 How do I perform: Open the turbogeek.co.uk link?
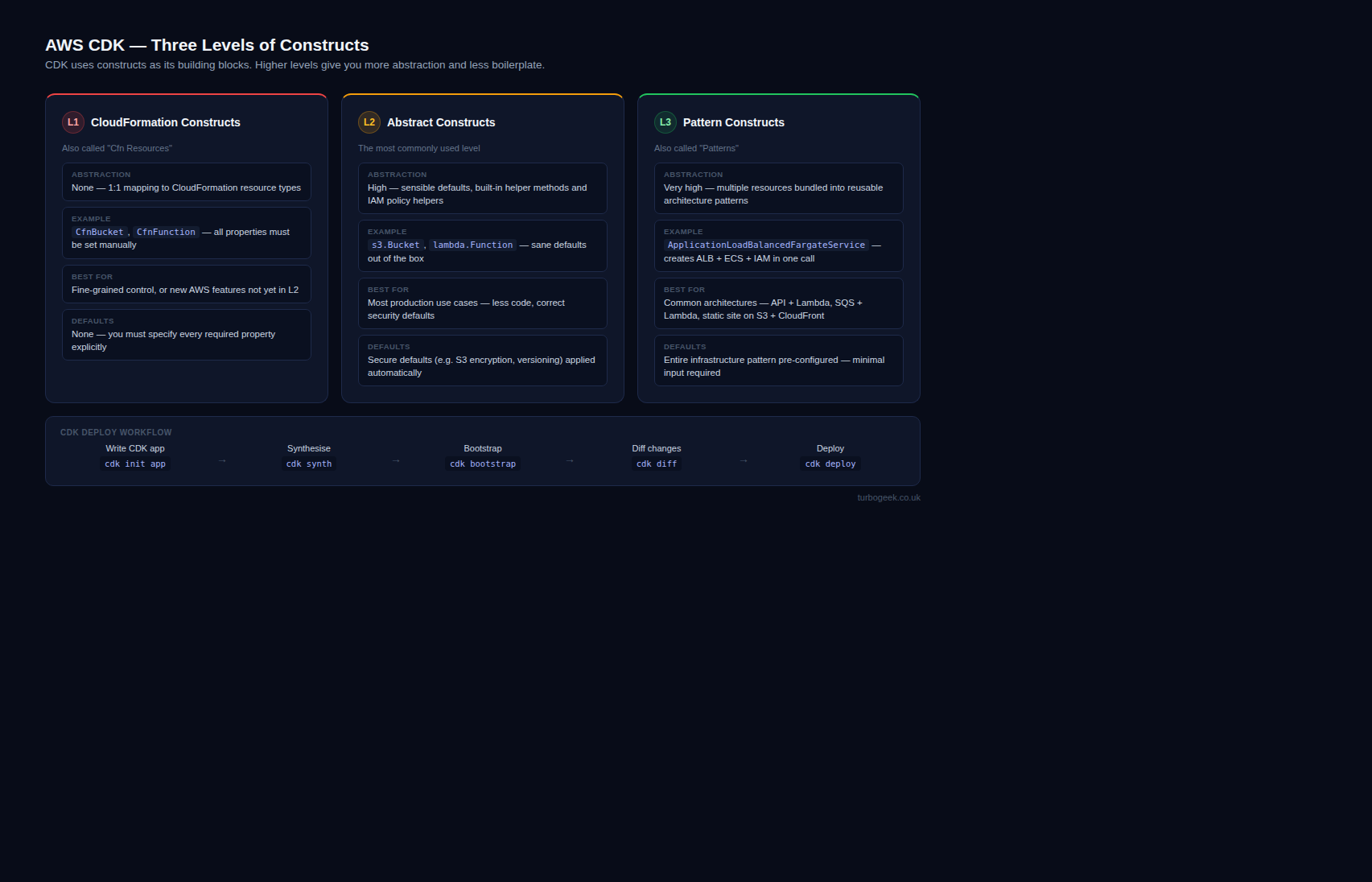pos(888,498)
